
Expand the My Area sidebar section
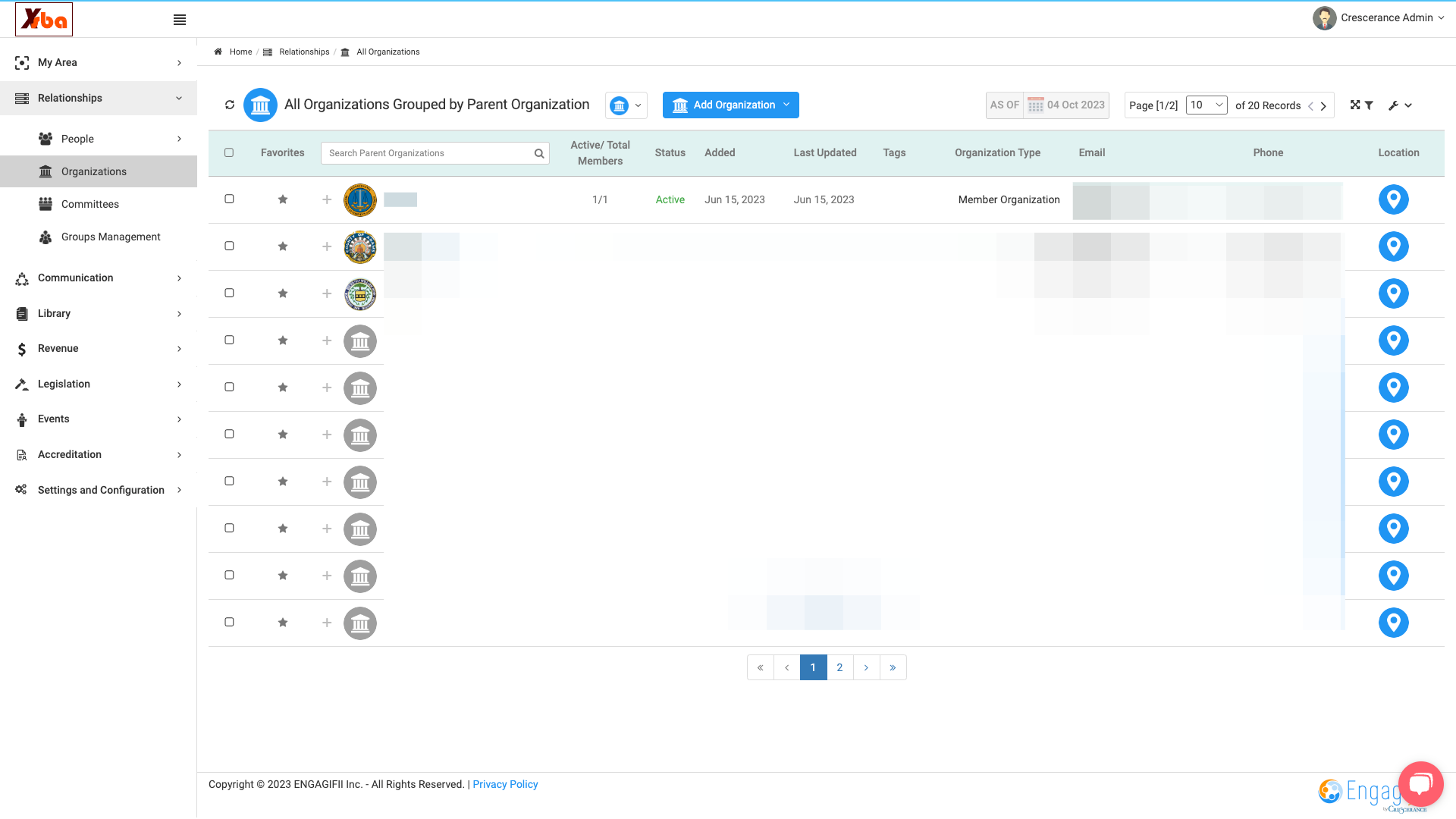(99, 62)
